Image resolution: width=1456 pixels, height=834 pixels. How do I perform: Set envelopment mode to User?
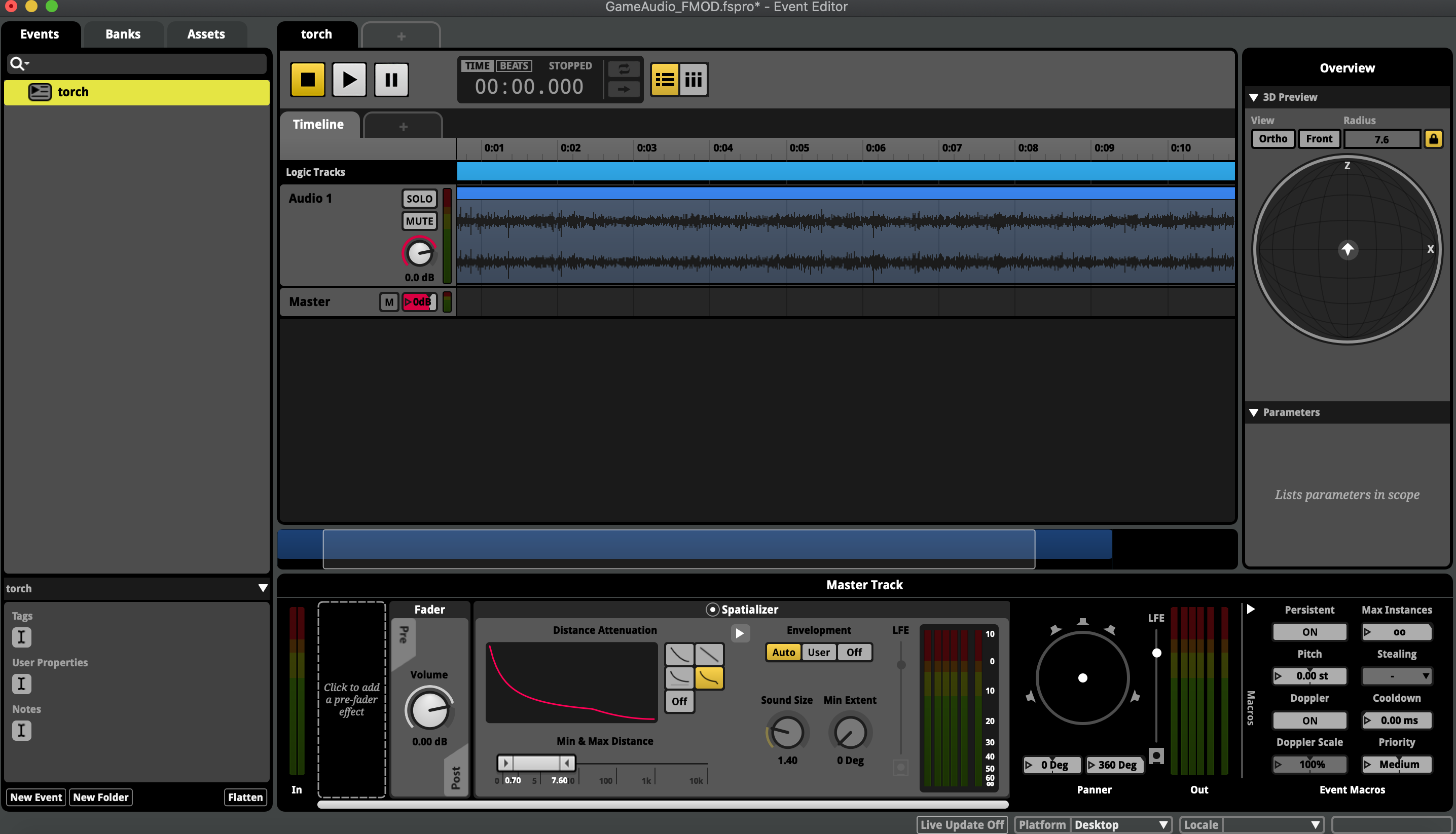818,652
